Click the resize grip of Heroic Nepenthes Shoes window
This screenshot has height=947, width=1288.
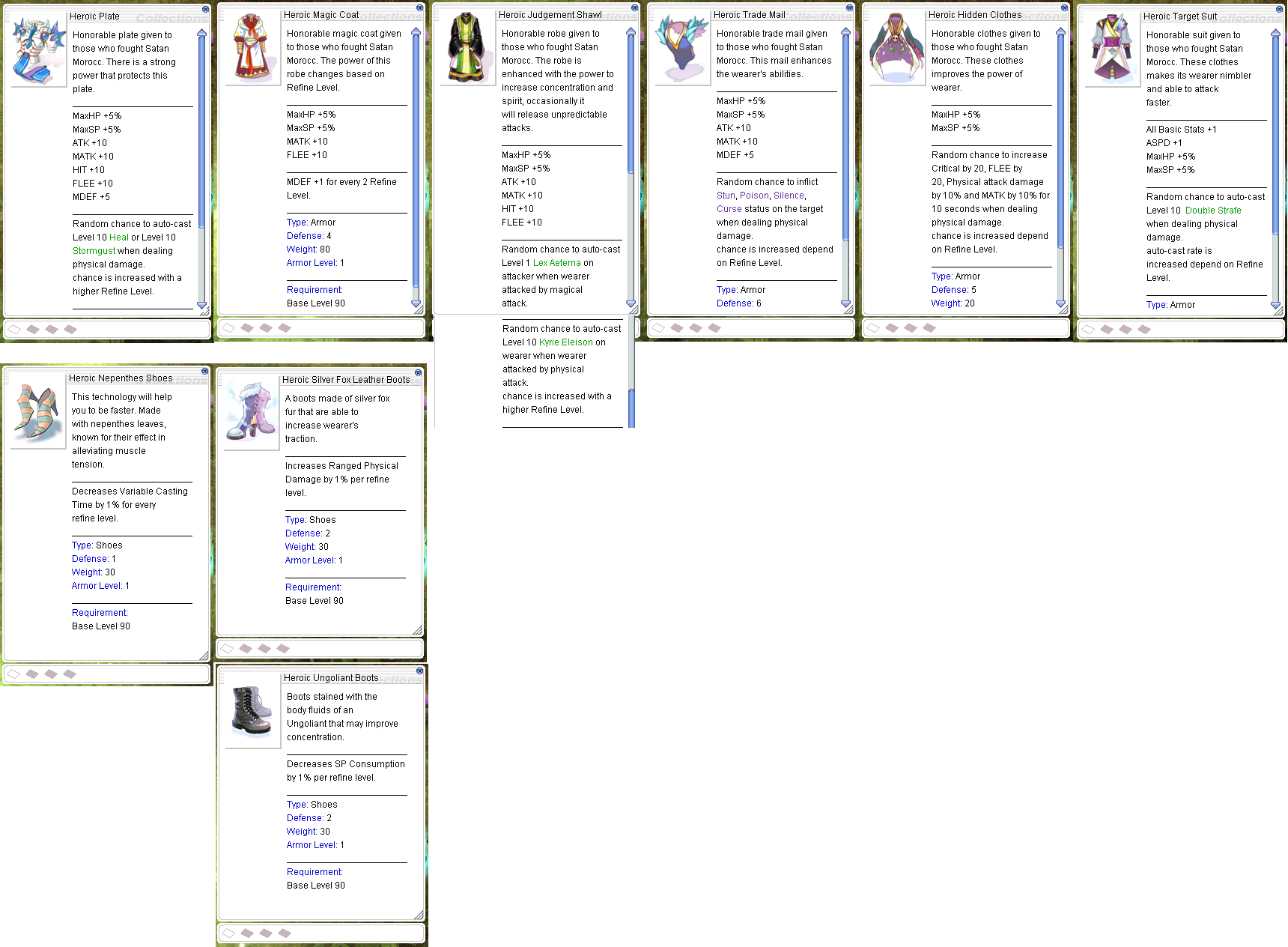tap(204, 656)
